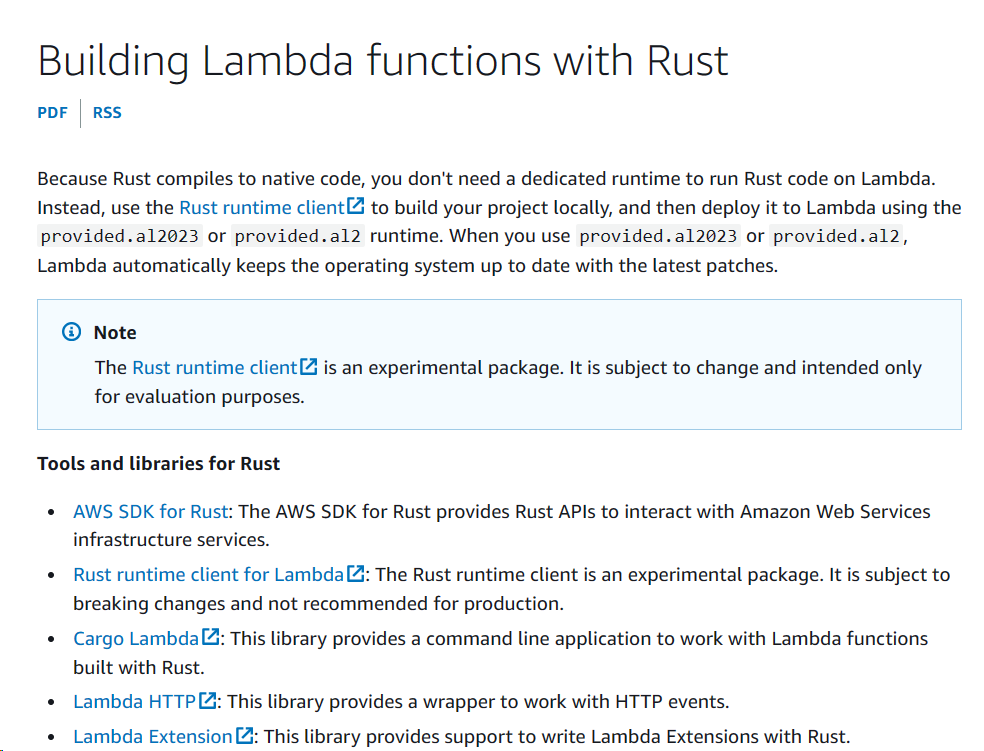Open the Cargo Lambda link
The width and height of the screenshot is (984, 751).
[136, 639]
